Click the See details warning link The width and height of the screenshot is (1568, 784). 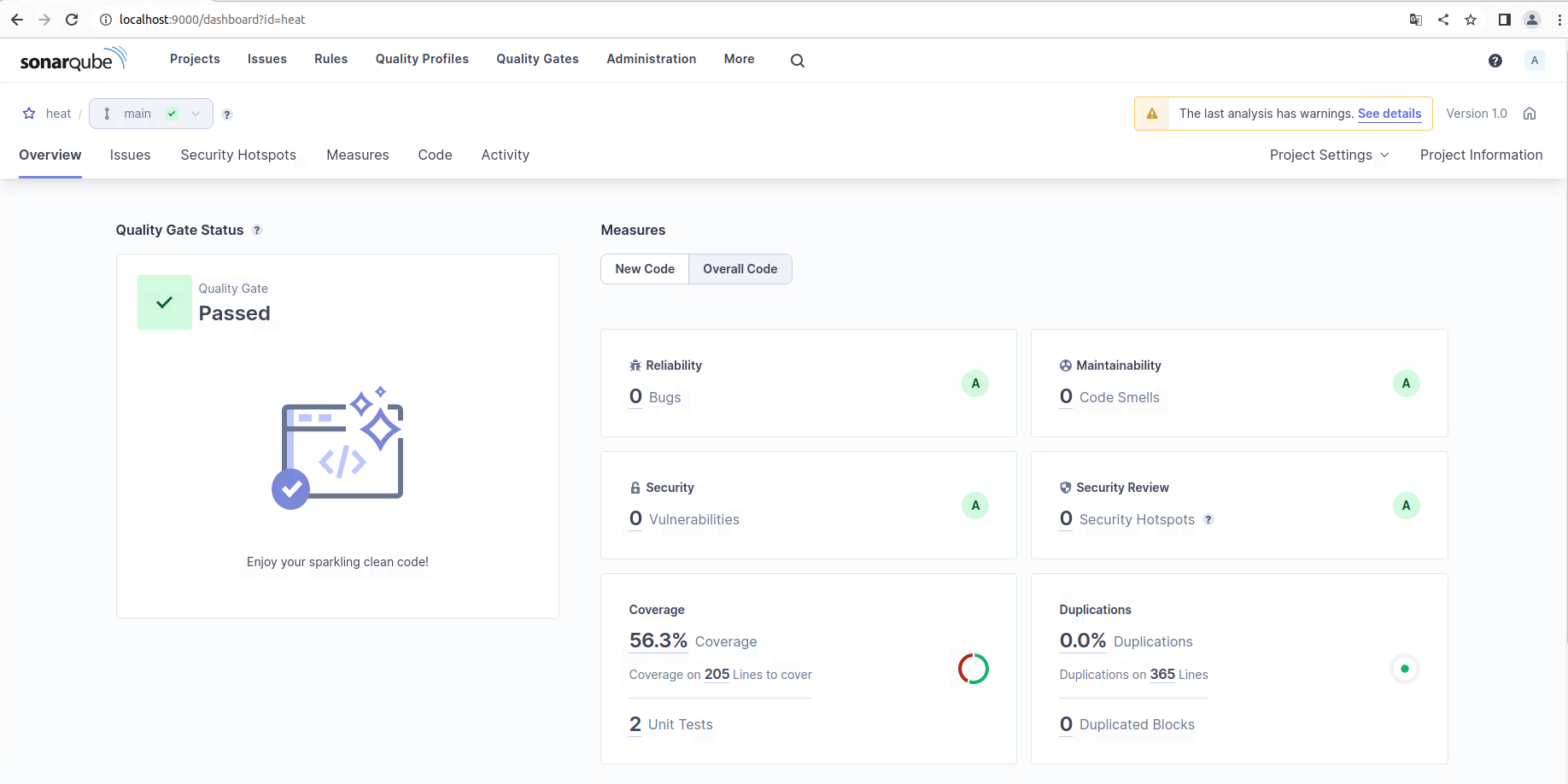1390,114
